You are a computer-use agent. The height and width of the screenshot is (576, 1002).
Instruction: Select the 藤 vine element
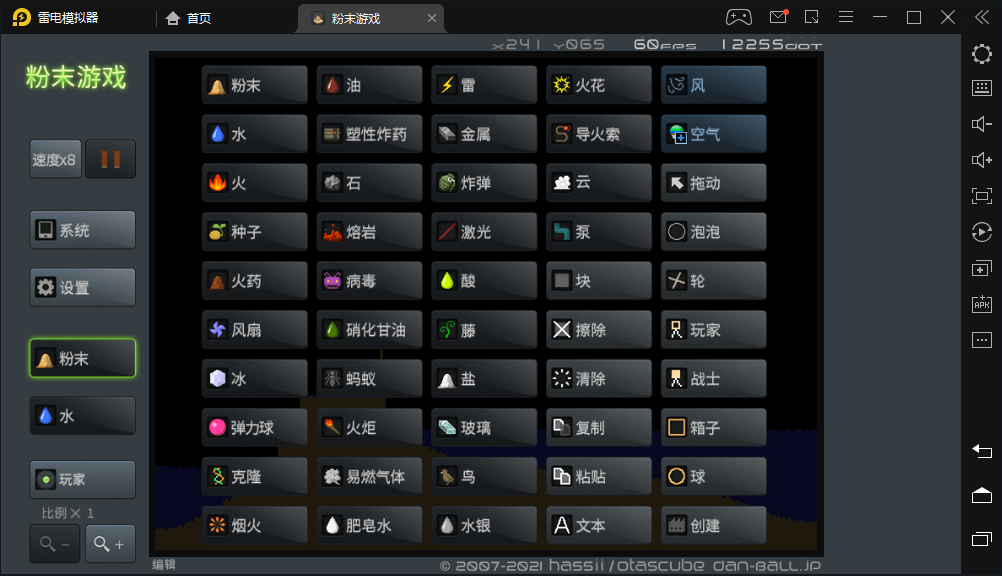pos(484,330)
